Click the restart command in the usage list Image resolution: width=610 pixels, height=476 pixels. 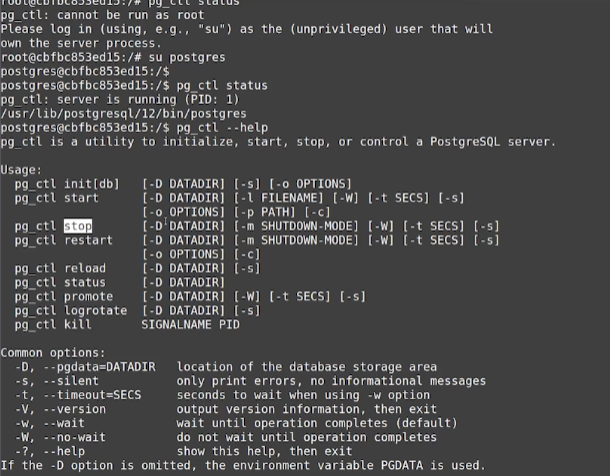pyautogui.click(x=88, y=240)
